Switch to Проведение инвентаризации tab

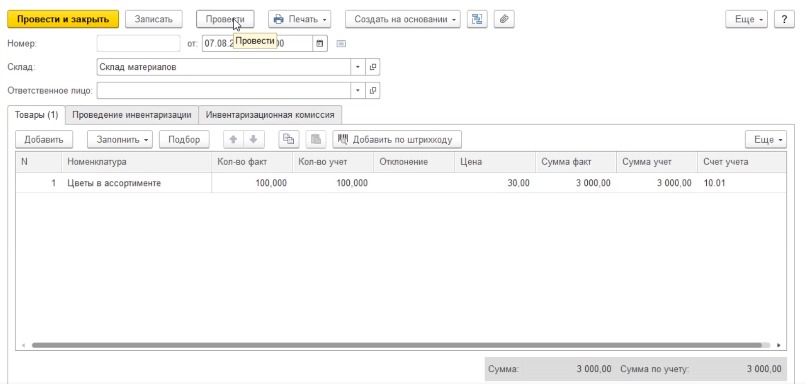tap(132, 115)
